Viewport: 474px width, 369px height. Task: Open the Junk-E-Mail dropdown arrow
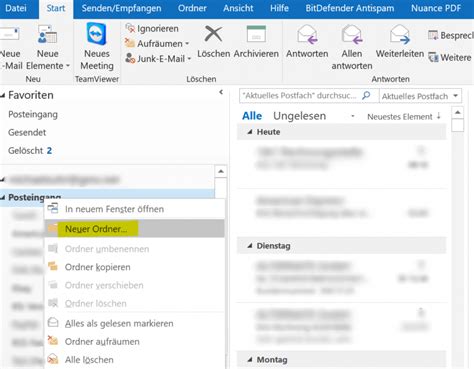(189, 59)
